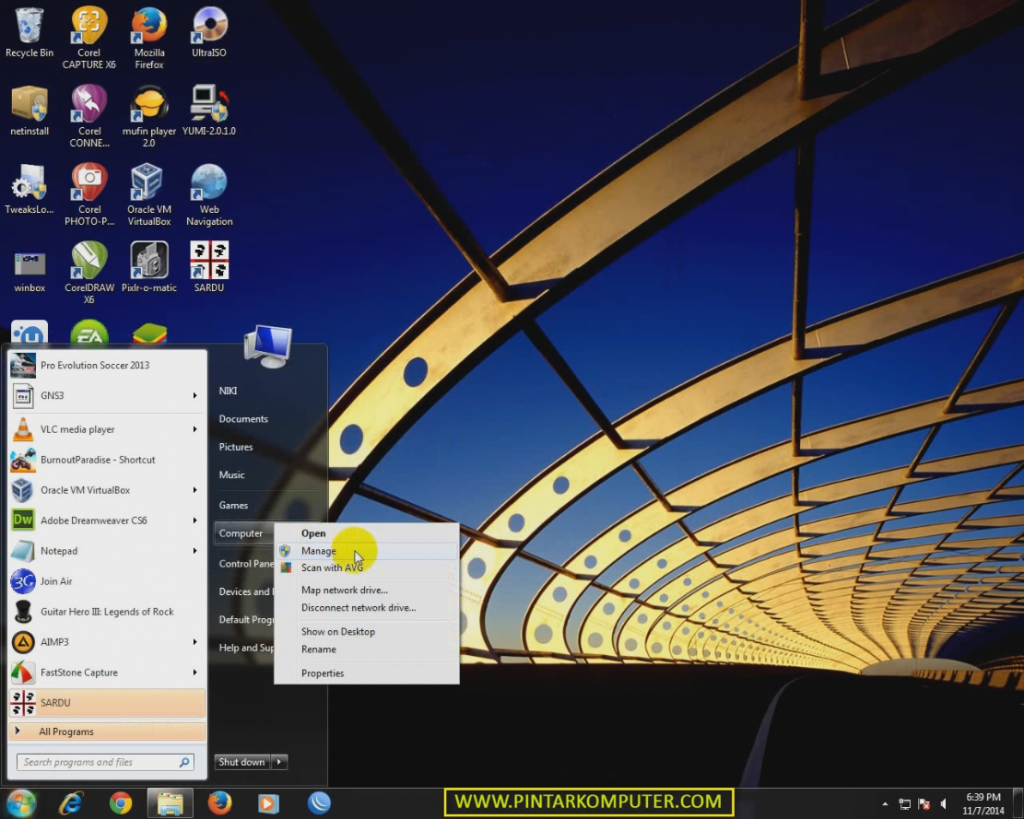Choose Show on Desktop
The width and height of the screenshot is (1024, 819).
pos(366,632)
